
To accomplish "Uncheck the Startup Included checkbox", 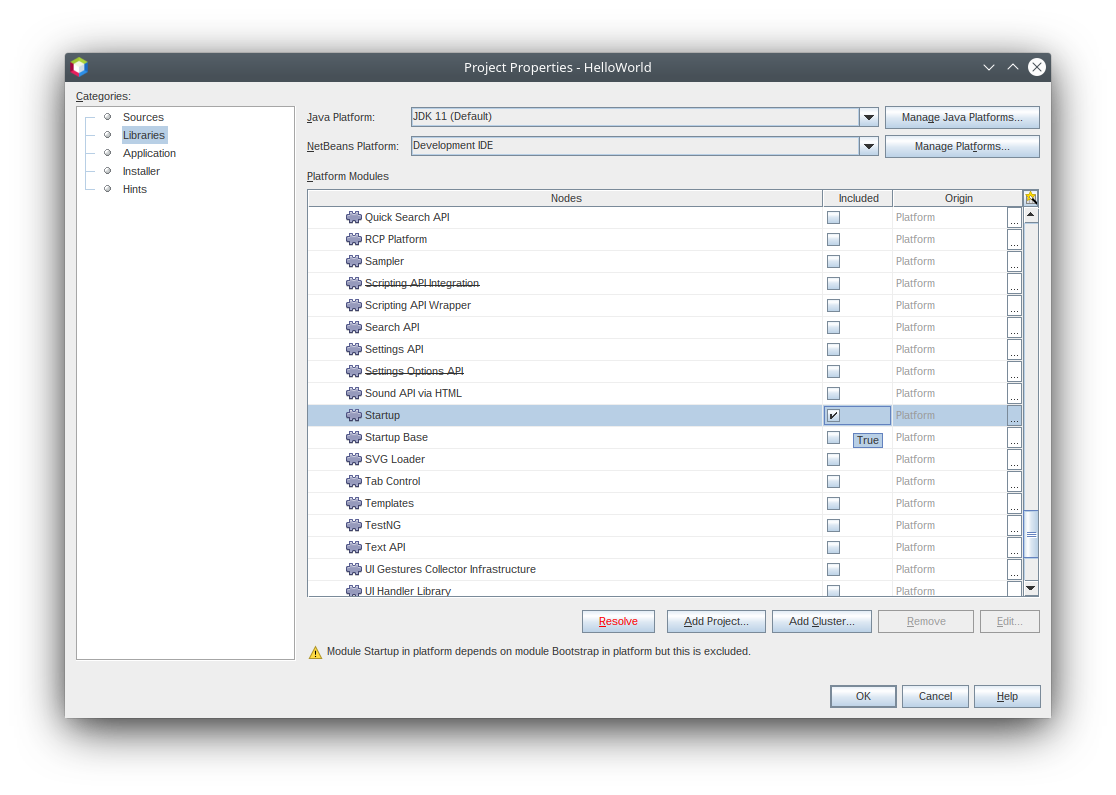I will 833,415.
